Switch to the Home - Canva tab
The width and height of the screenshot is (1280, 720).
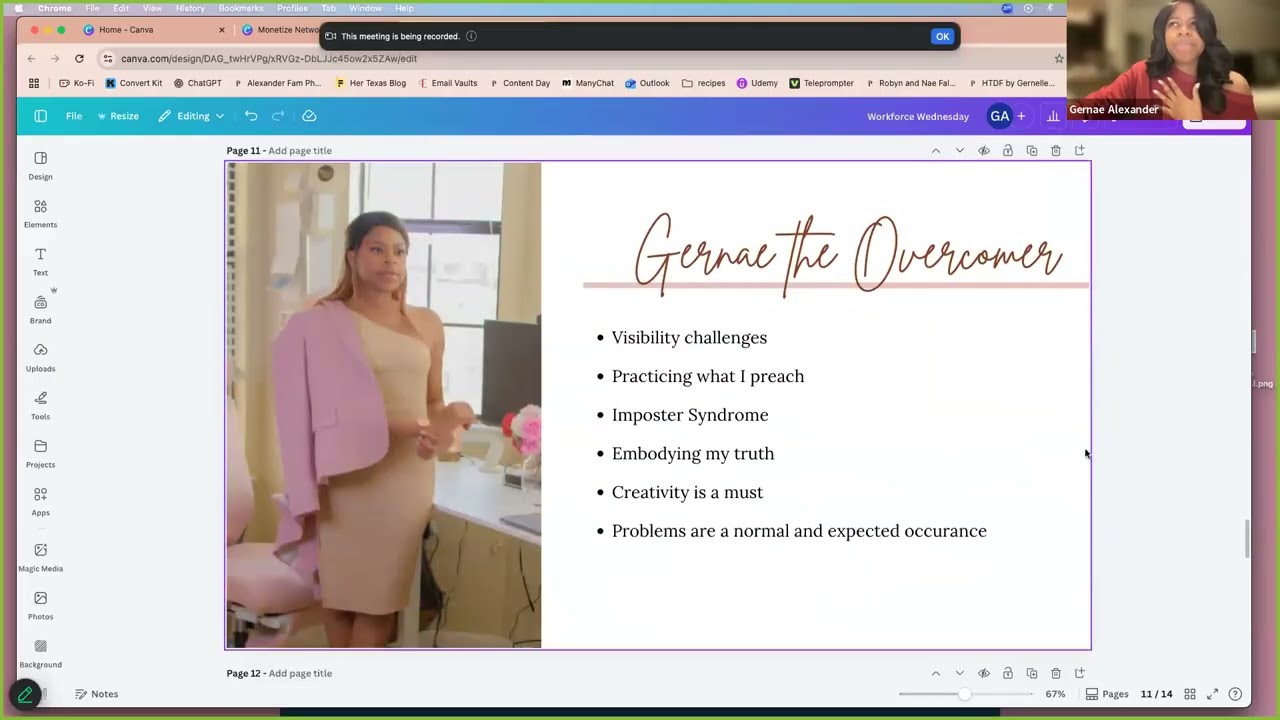pos(152,30)
